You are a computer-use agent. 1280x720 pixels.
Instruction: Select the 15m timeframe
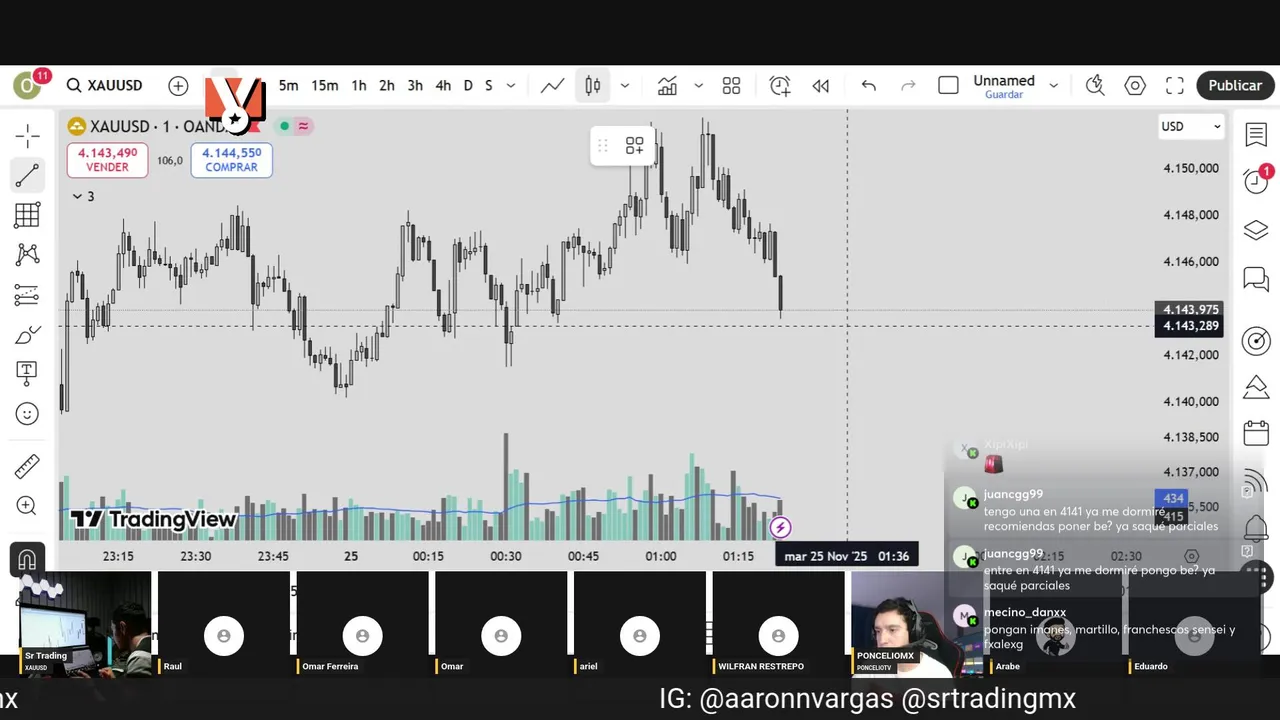point(324,85)
